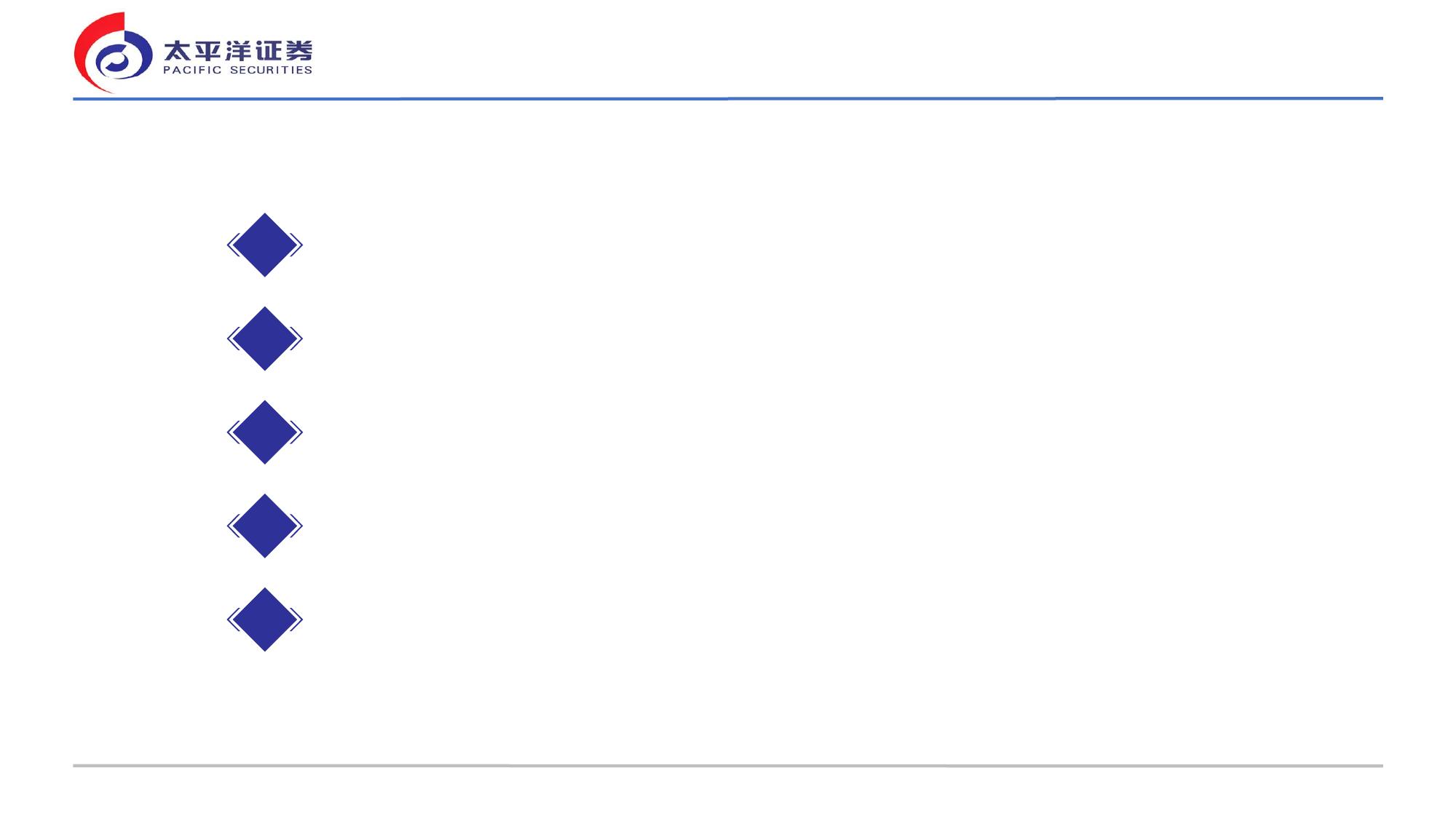
Task: Select the blue header divider line
Action: 728,98
